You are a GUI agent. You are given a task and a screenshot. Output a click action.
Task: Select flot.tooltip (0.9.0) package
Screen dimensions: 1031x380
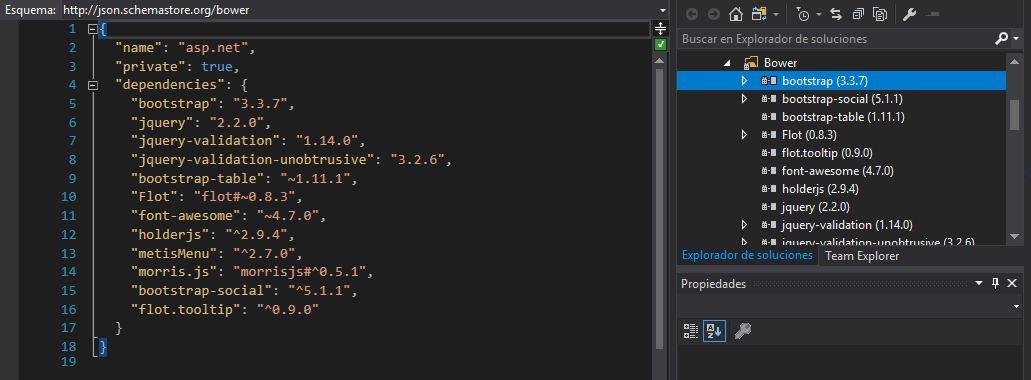tap(827, 153)
